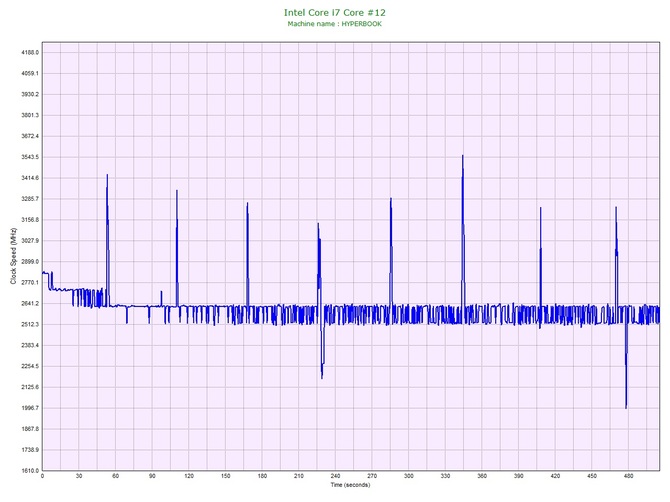This screenshot has width=670, height=502.
Task: Select the "Time (seconds)" axis title
Action: pos(350,485)
